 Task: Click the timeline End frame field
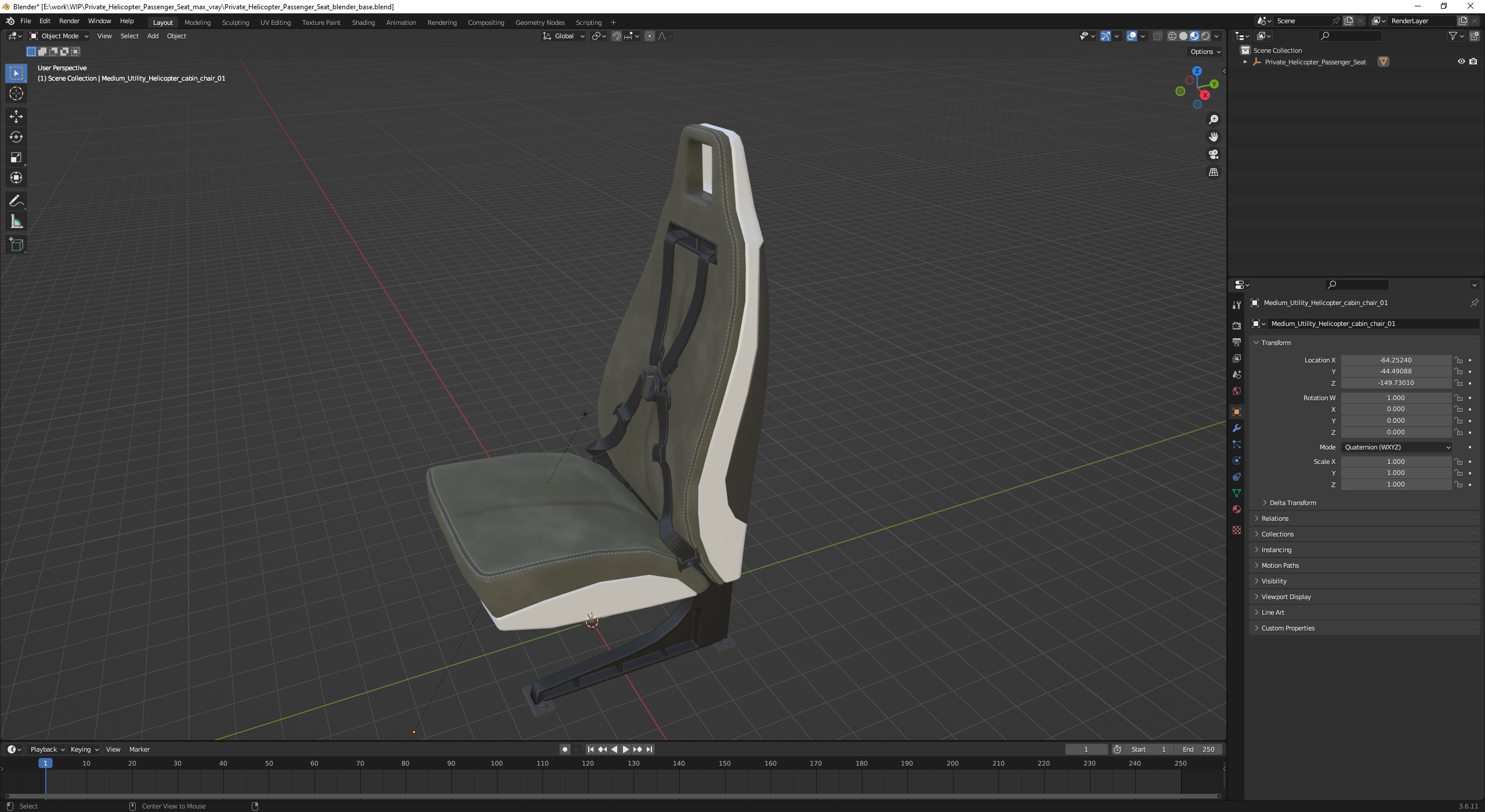pos(1198,749)
